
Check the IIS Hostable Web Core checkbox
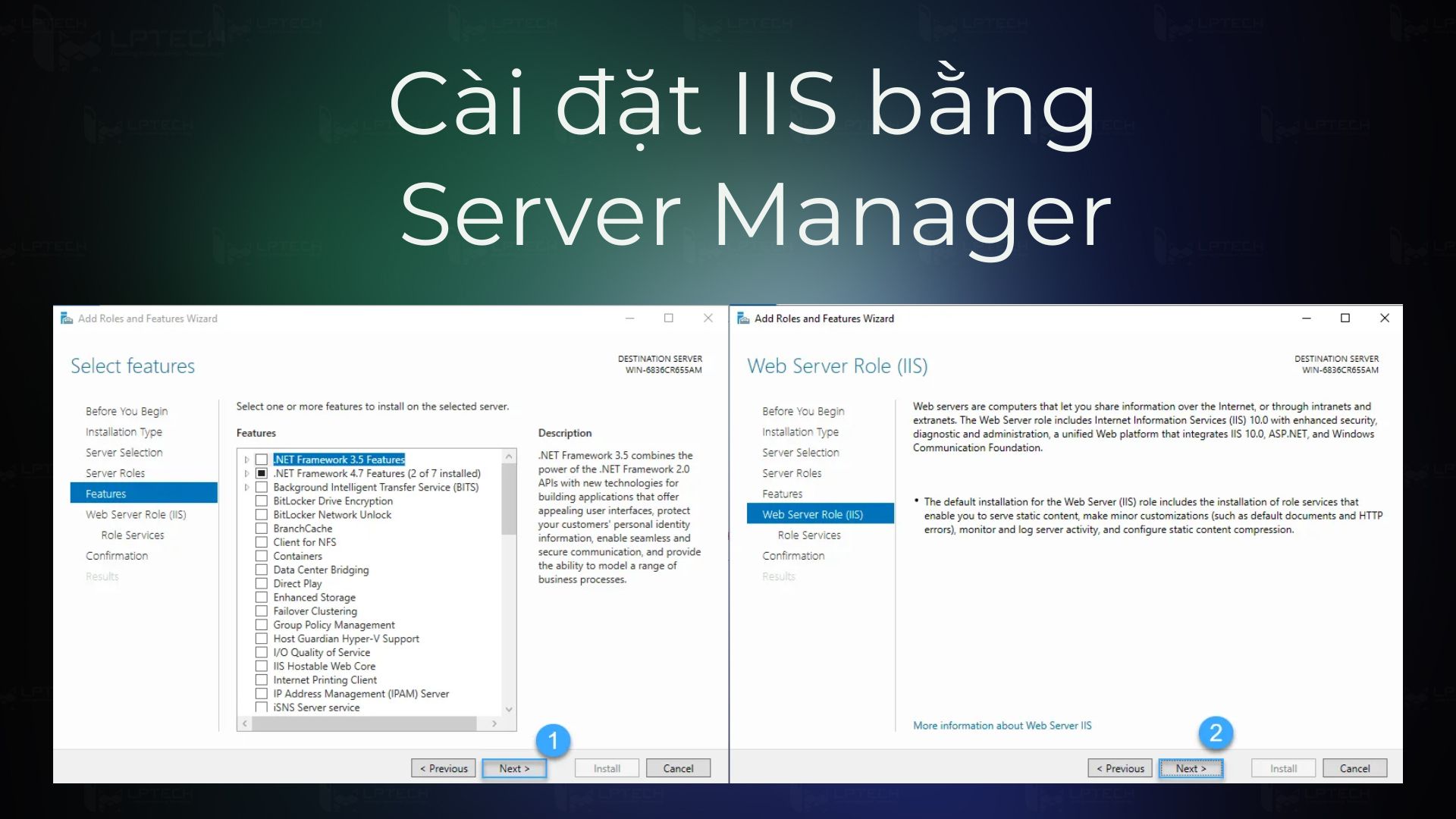coord(262,666)
